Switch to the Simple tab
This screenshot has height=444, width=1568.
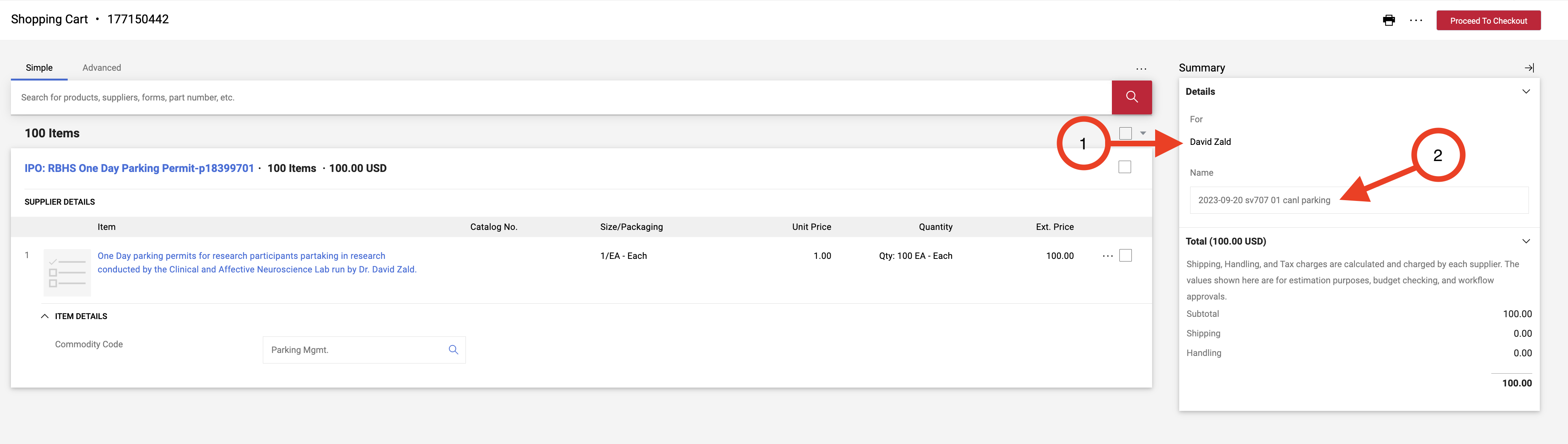(39, 68)
